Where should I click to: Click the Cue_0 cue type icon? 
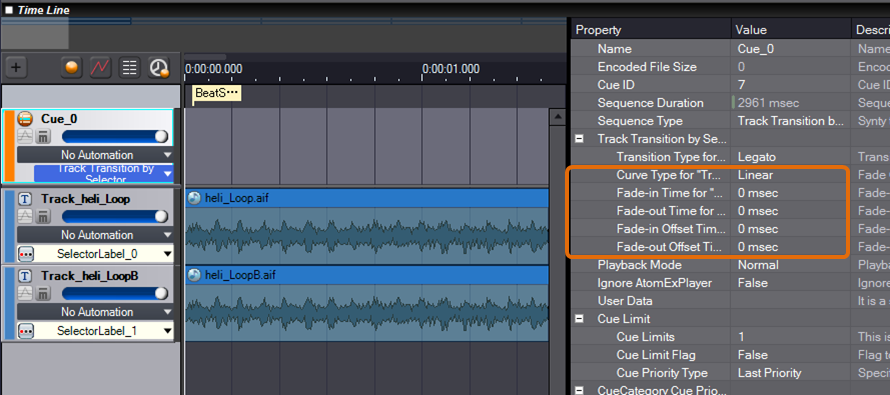[x=26, y=119]
